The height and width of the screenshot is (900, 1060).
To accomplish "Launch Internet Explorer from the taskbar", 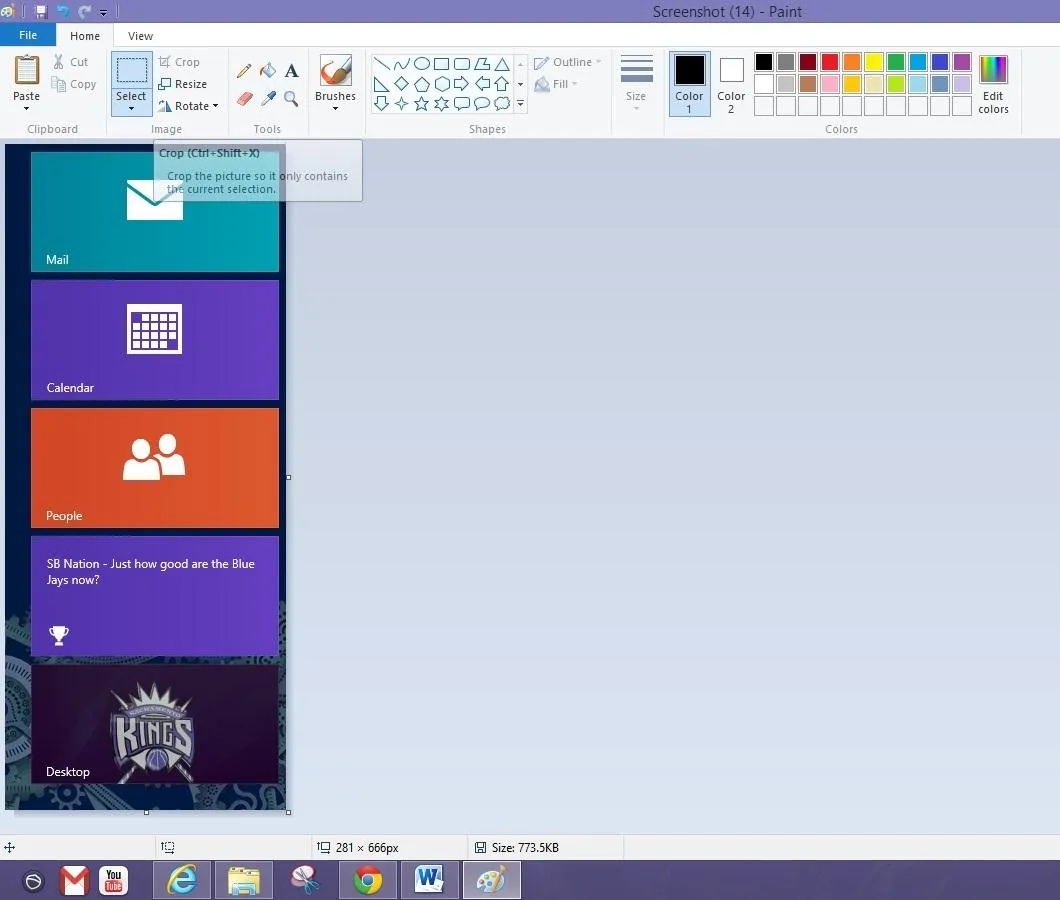I will [182, 880].
